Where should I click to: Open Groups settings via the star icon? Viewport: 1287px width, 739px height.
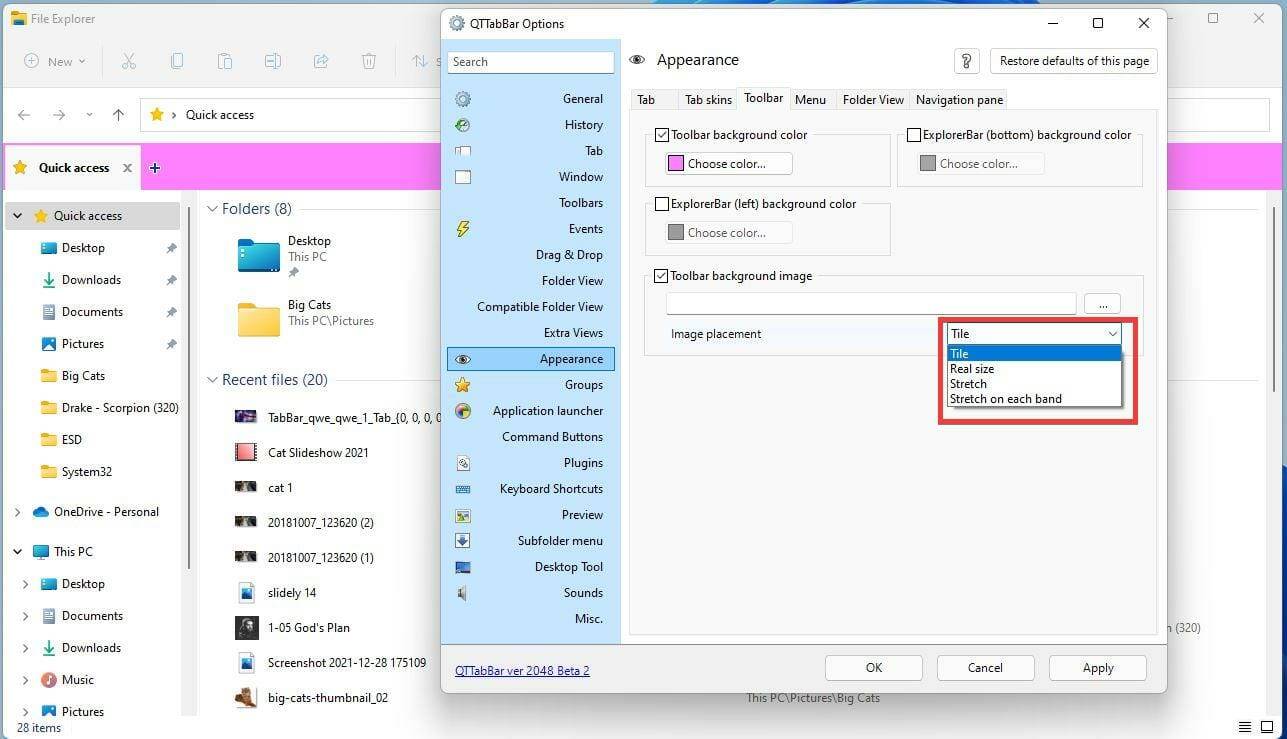coord(462,384)
